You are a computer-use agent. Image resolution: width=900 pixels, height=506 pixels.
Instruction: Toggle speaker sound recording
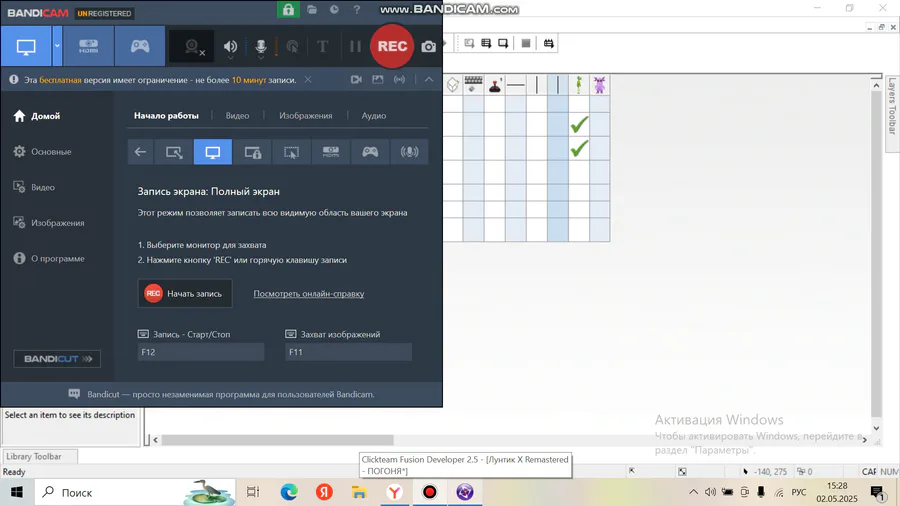tap(230, 47)
